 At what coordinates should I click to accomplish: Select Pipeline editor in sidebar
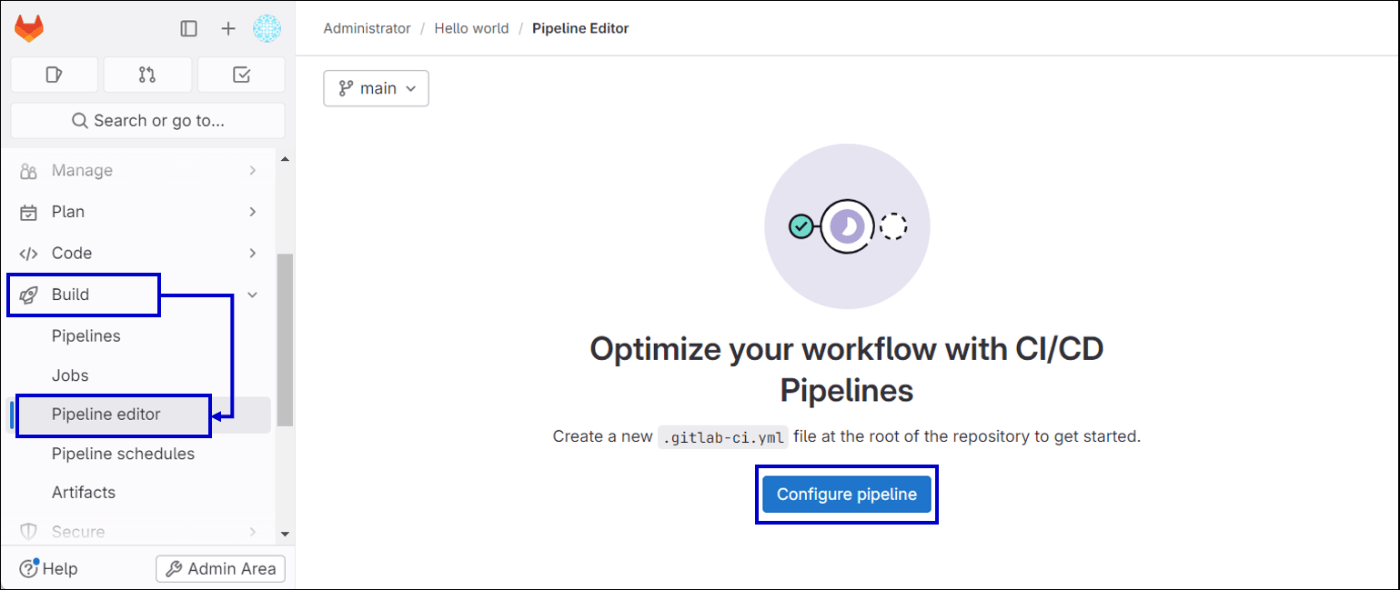(141, 414)
